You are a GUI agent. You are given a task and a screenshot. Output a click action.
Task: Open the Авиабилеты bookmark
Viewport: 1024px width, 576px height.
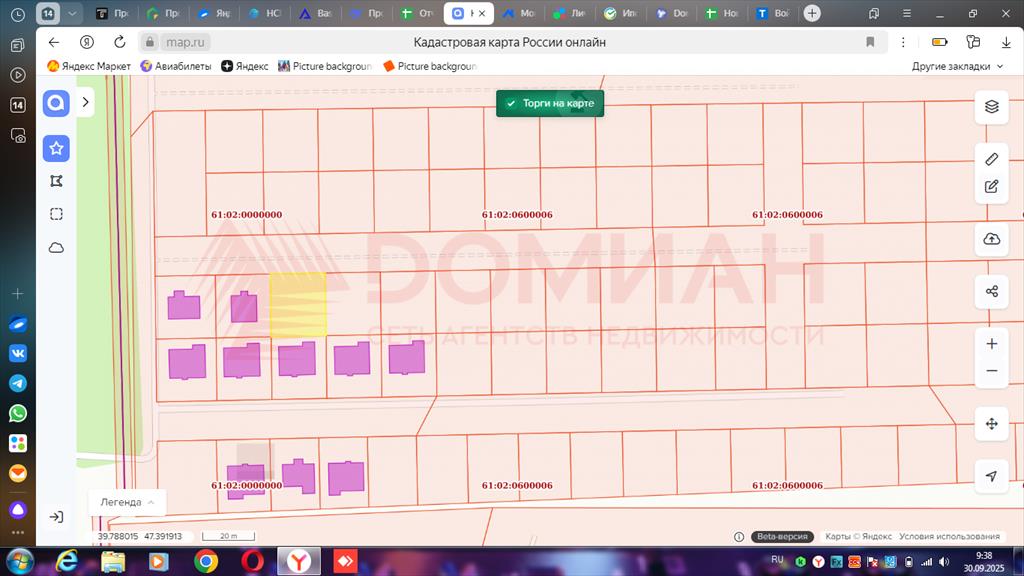[175, 66]
